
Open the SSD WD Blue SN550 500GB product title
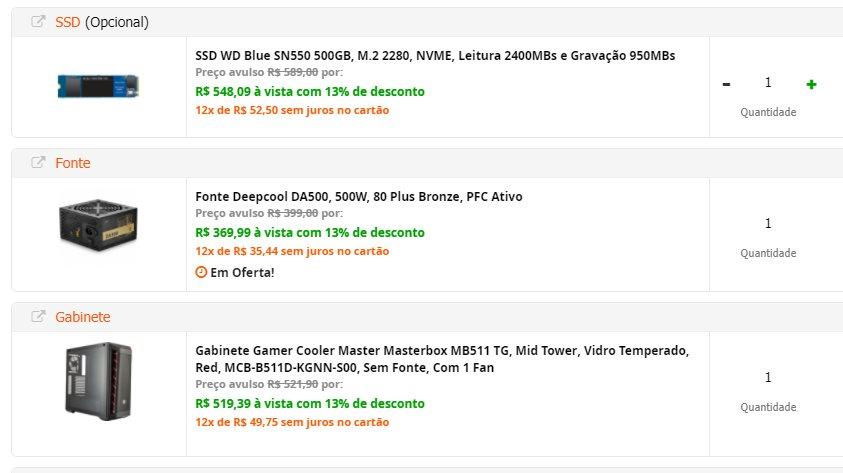[435, 55]
